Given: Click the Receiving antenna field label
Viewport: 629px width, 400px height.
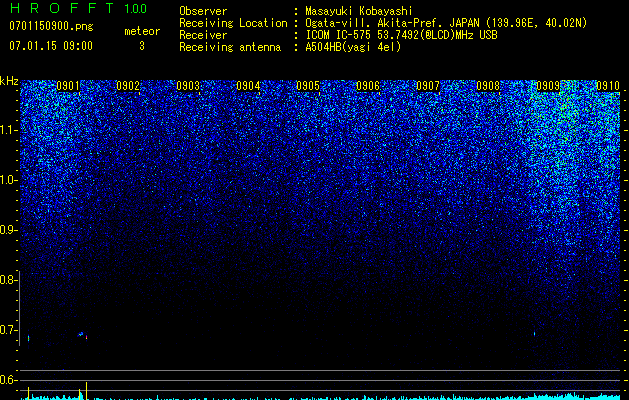Looking at the screenshot, I should click(x=230, y=47).
